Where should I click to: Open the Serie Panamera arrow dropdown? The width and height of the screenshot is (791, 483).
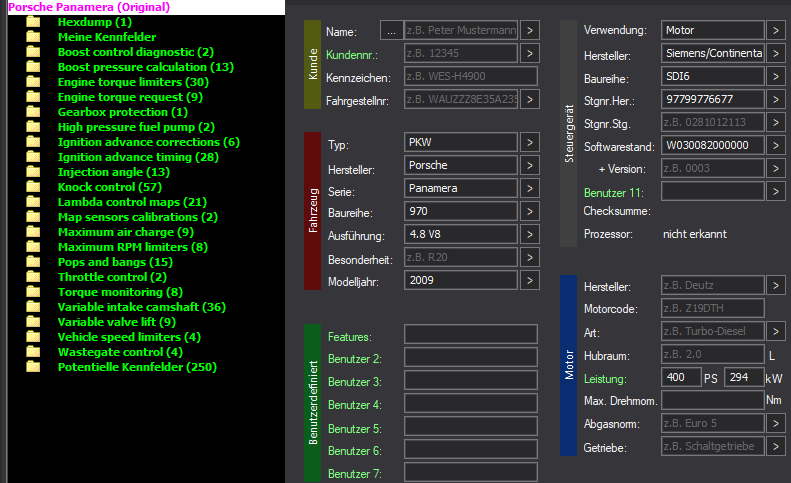[530, 188]
